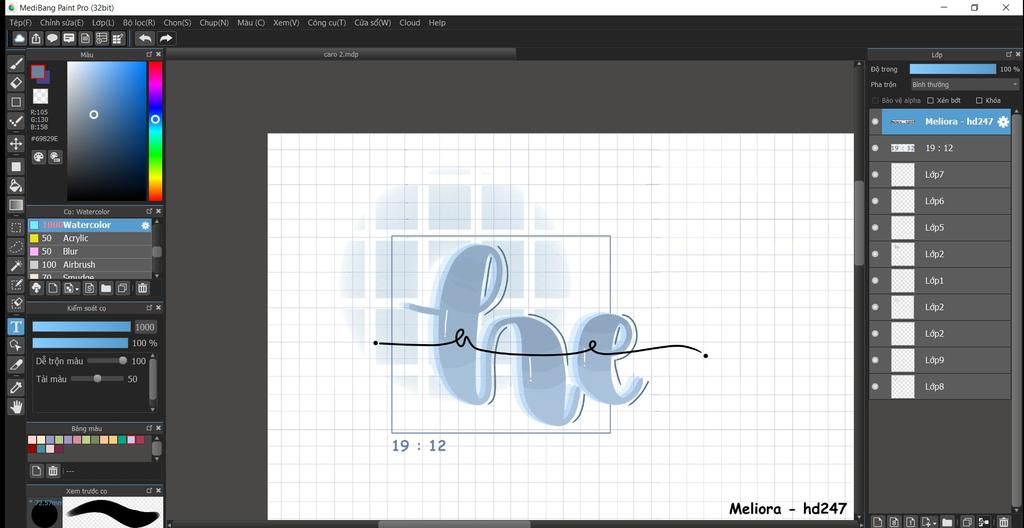Hide the Lớp5 layer
This screenshot has width=1024, height=528.
875,227
